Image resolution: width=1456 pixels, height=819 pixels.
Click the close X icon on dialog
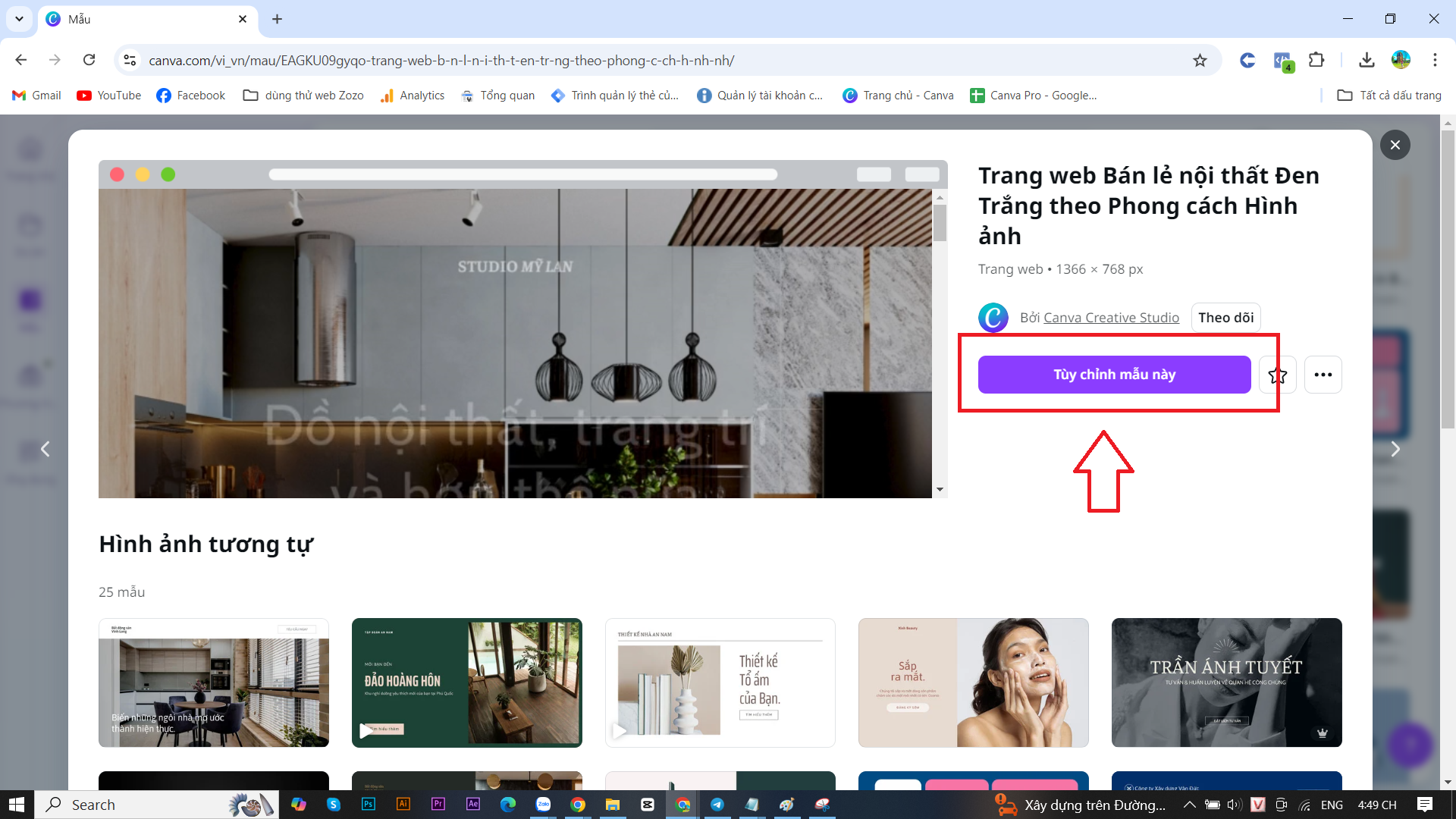(1395, 144)
